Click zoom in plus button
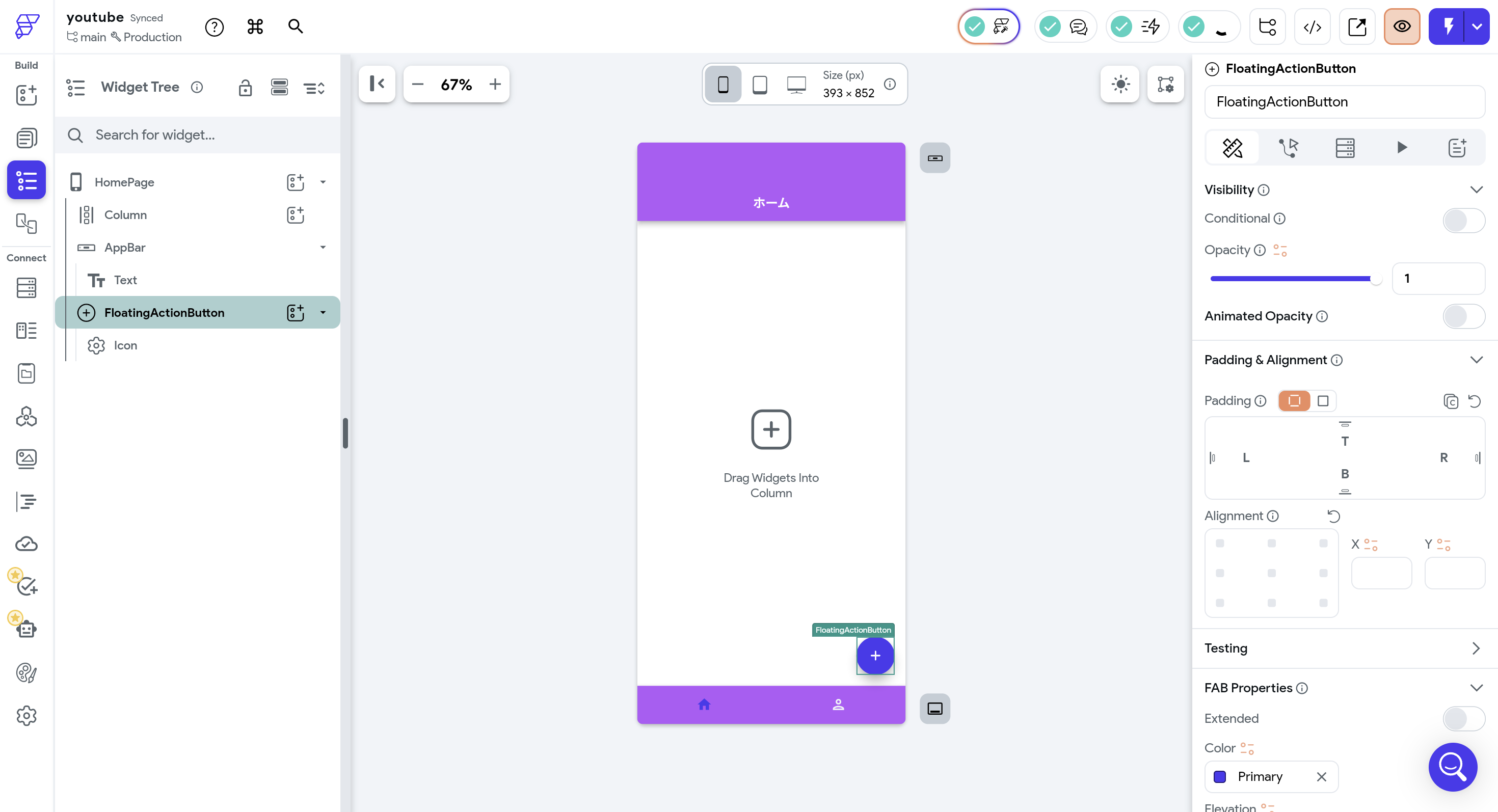 pos(495,84)
